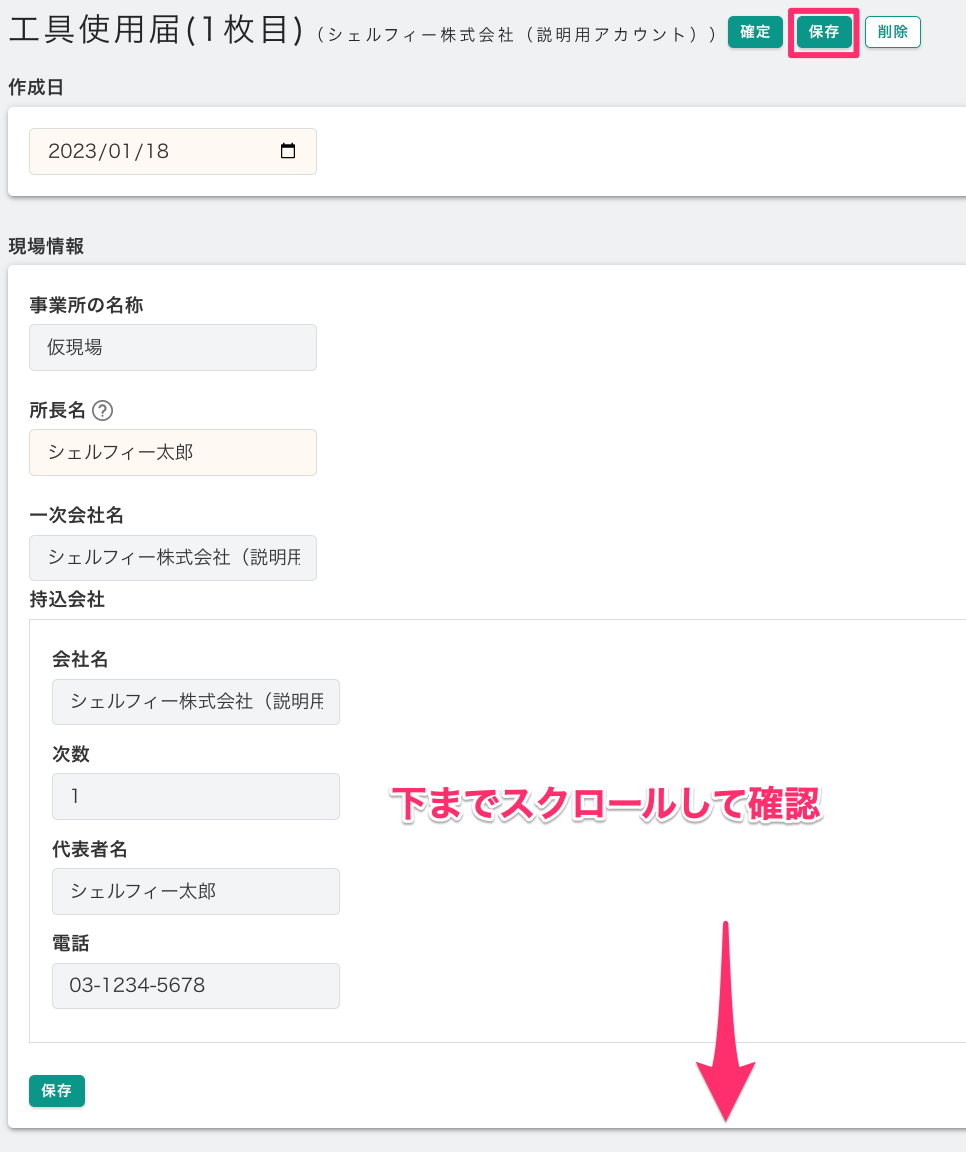Click the 持込会社 section label
Screen dimensions: 966x1152
click(x=67, y=600)
